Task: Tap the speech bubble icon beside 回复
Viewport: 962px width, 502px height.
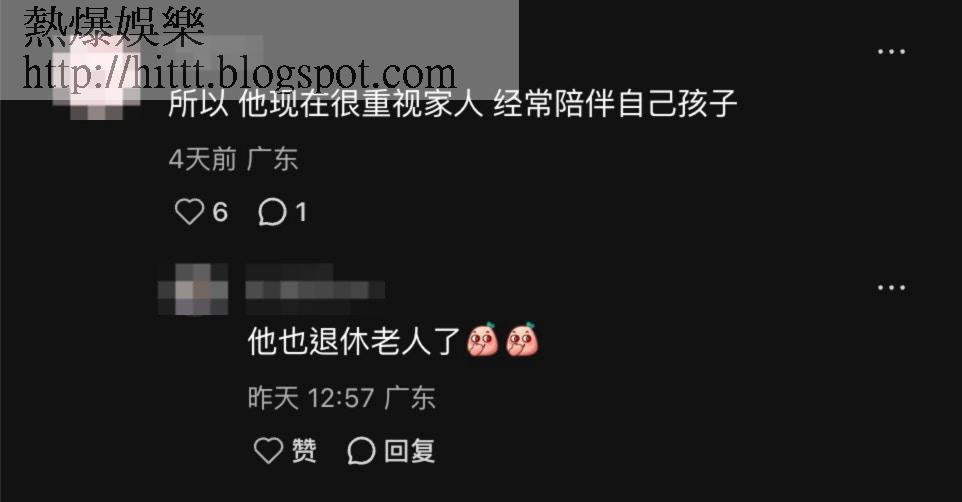Action: click(x=361, y=451)
